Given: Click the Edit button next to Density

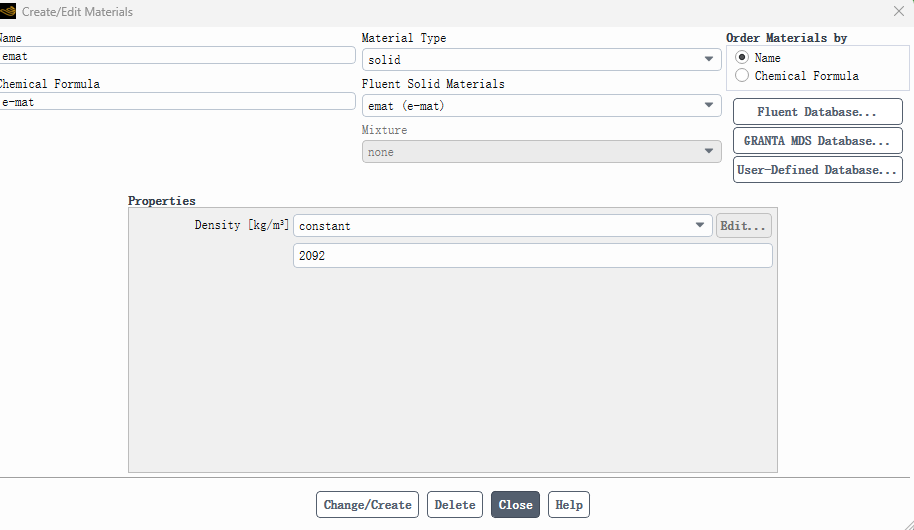Looking at the screenshot, I should pos(744,226).
